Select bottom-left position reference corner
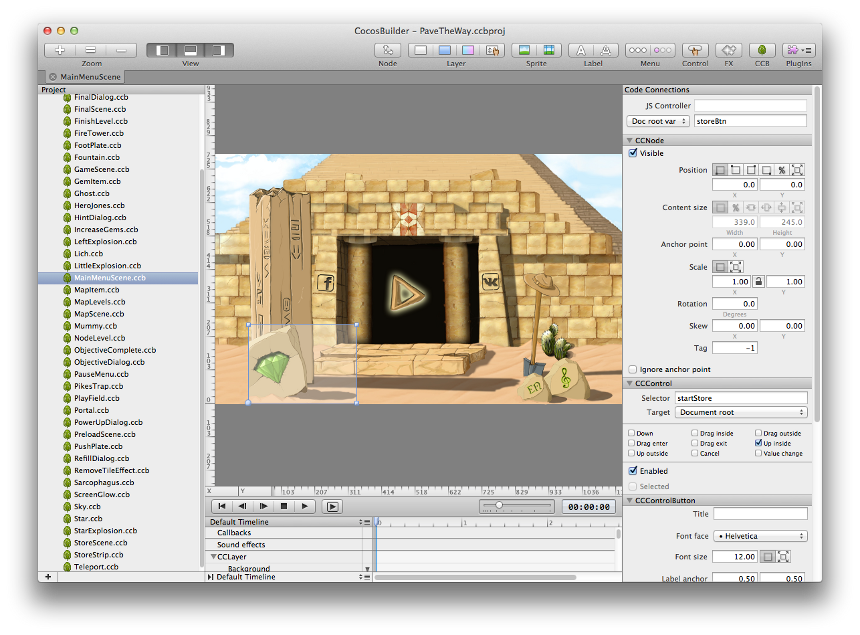This screenshot has height=635, width=860. (720, 170)
